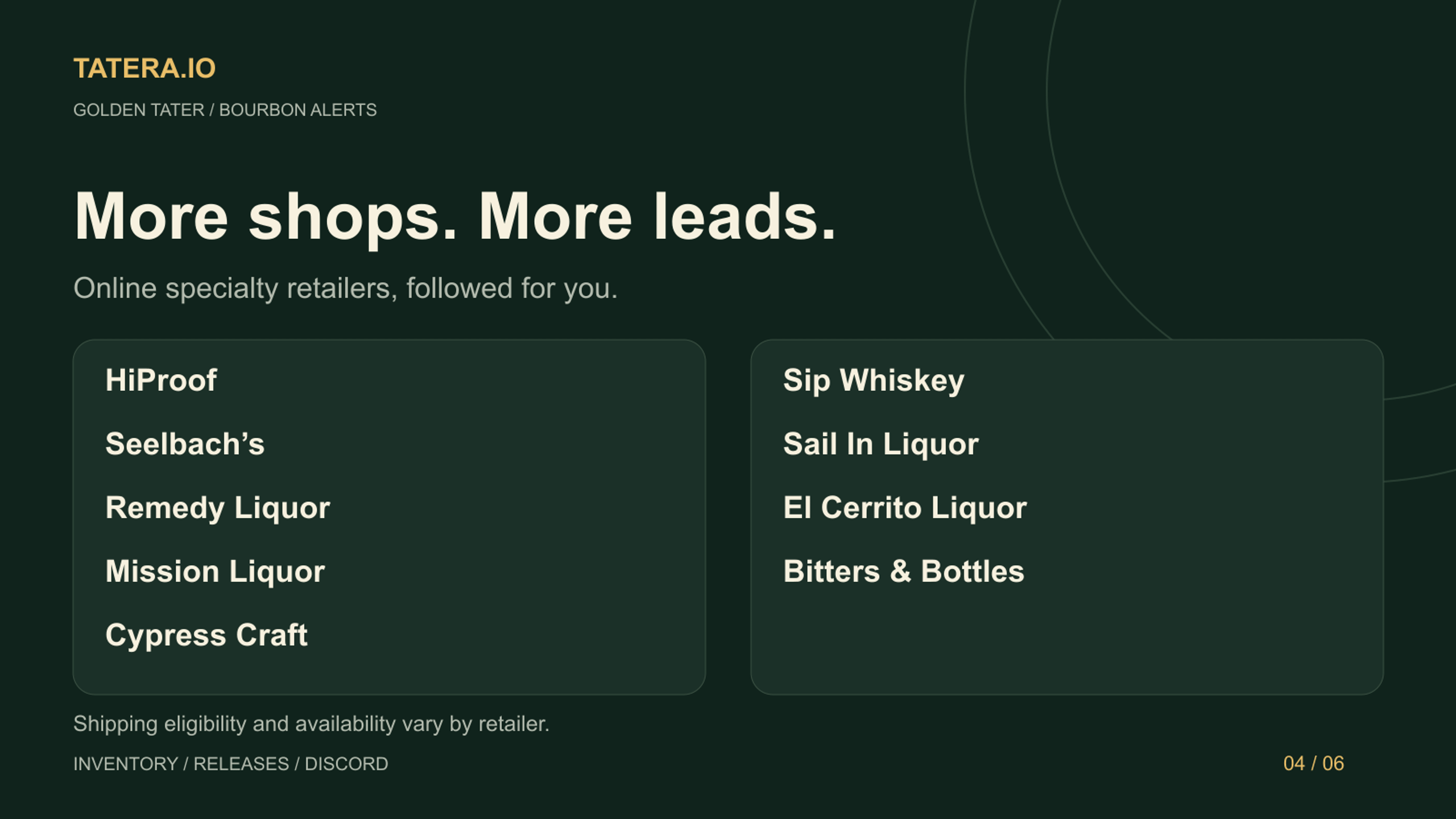Click the Sip Whiskey entry

click(x=874, y=380)
